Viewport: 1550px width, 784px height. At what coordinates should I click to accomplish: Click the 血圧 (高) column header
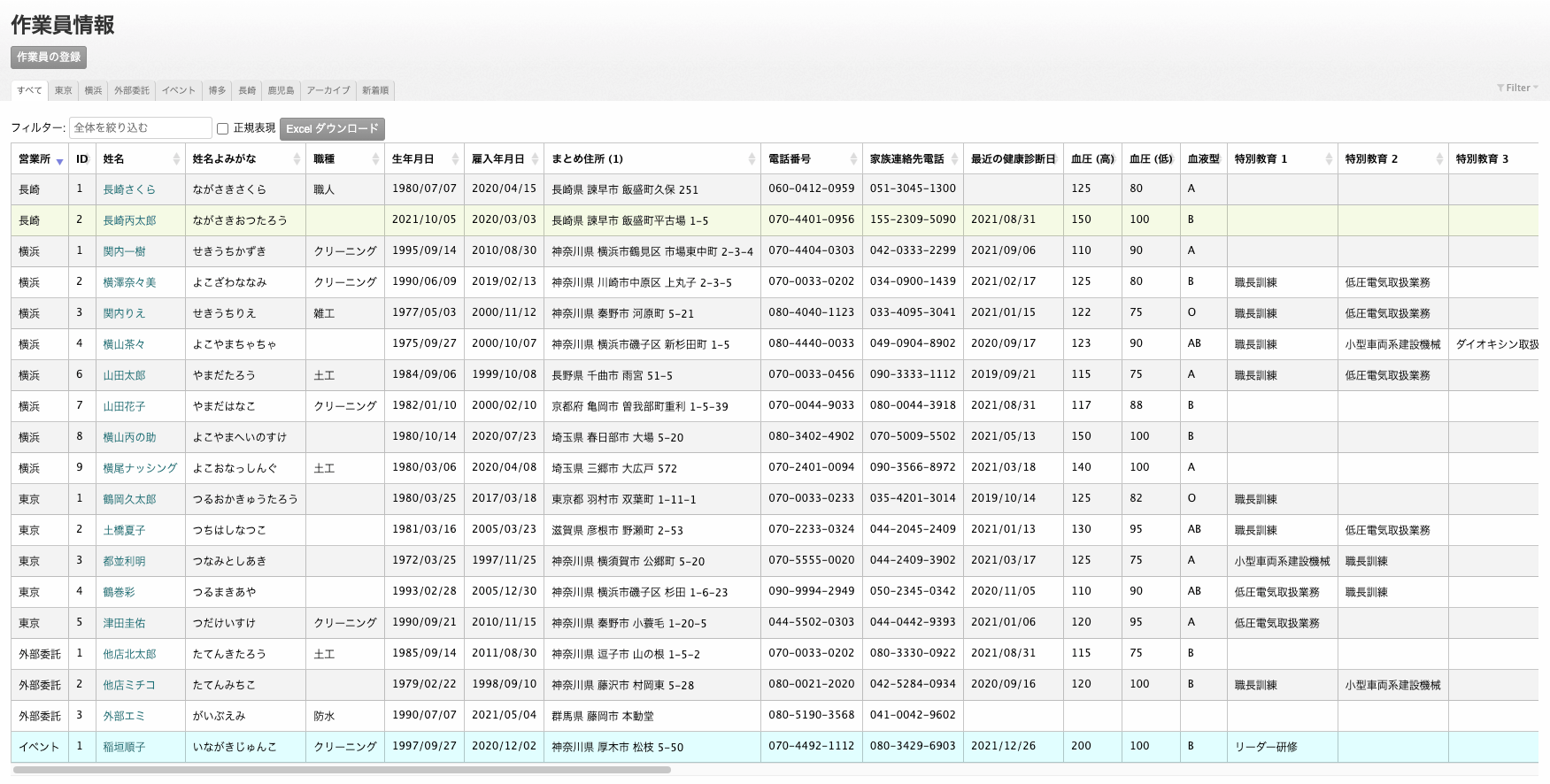coord(1092,159)
